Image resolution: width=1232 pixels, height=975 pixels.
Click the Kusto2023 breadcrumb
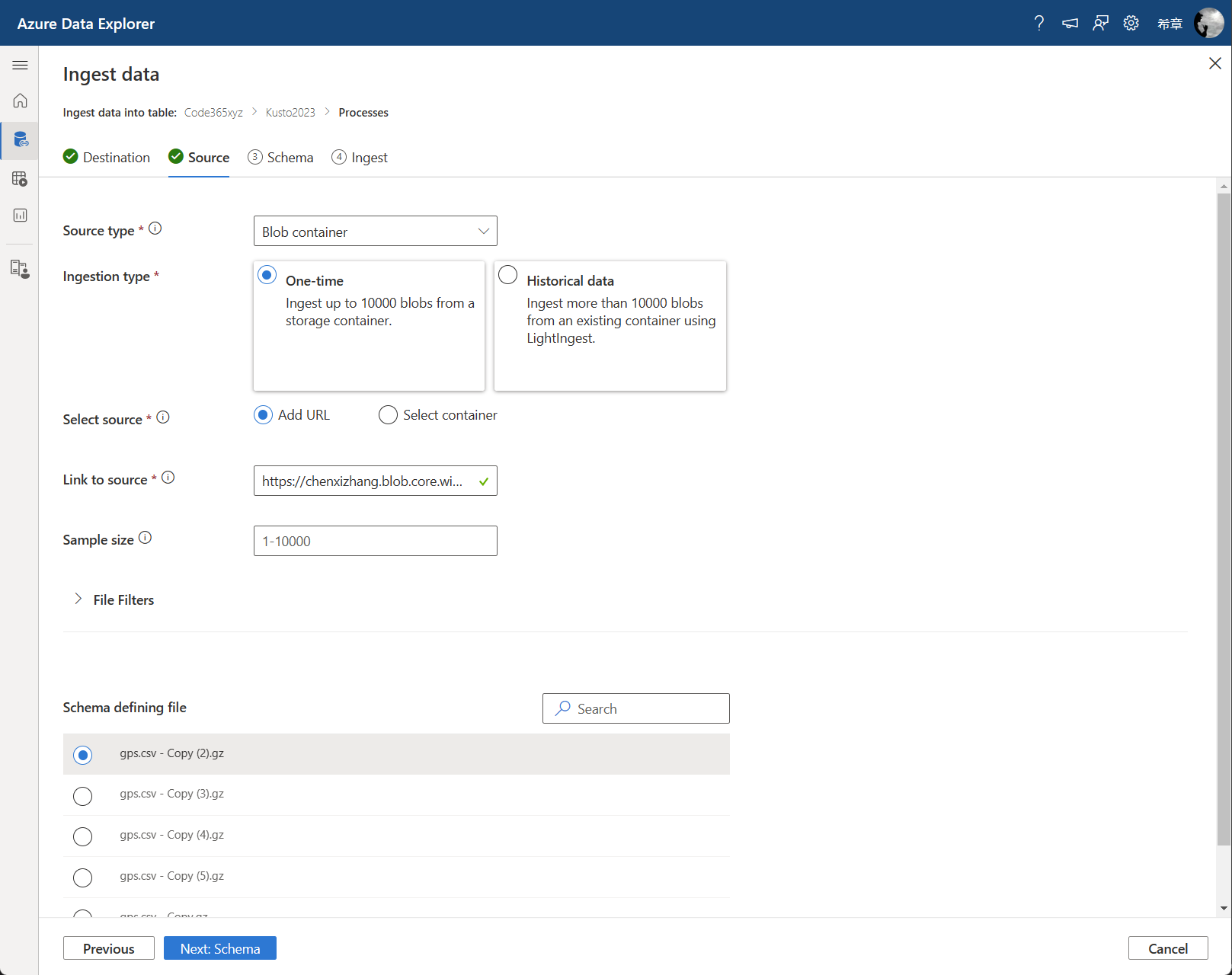point(290,113)
